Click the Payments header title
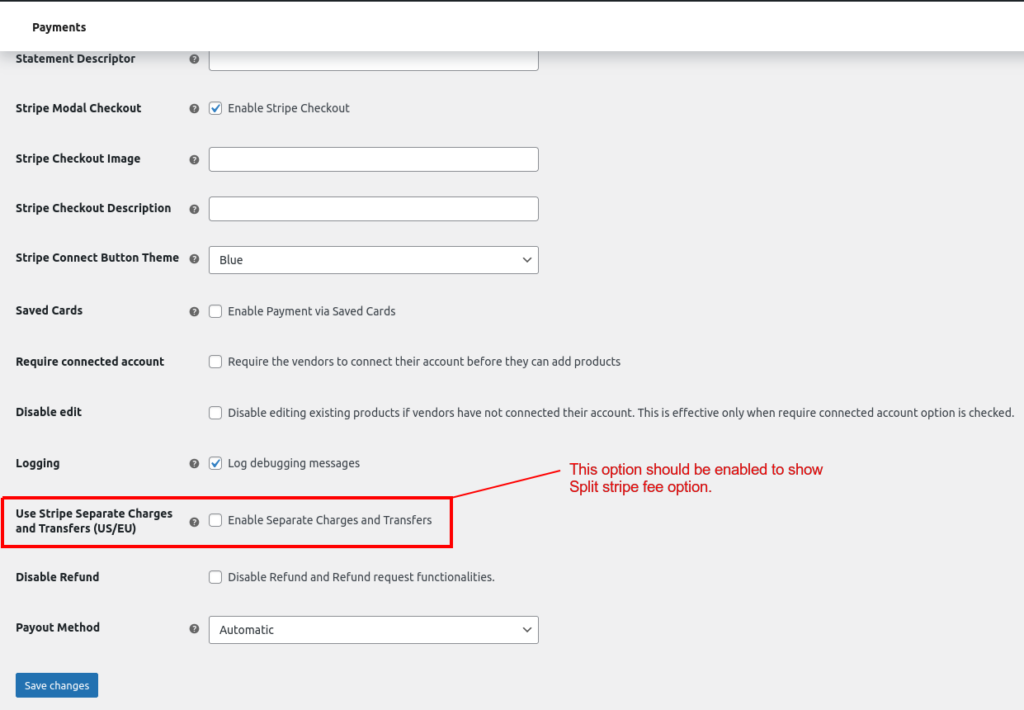This screenshot has width=1024, height=710. (59, 27)
